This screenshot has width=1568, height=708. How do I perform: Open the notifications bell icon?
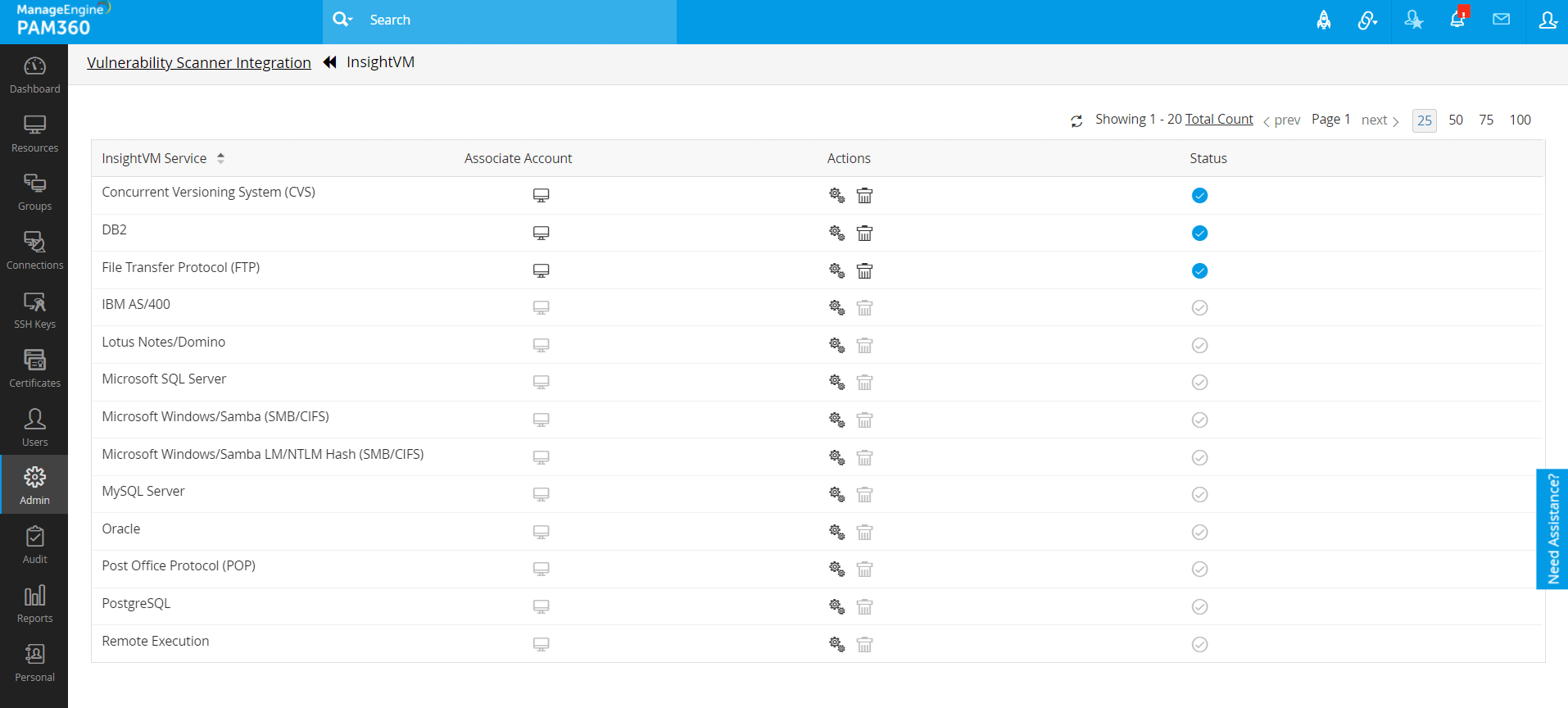(x=1458, y=19)
